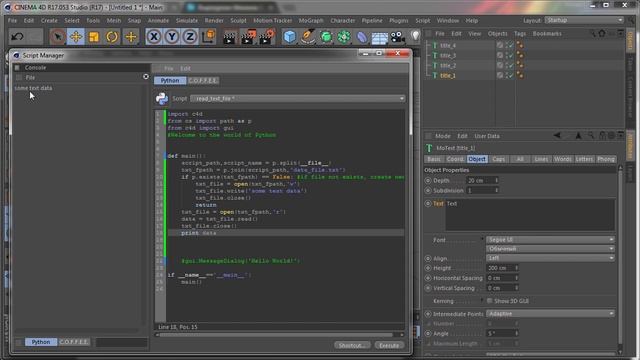This screenshot has width=640, height=360.
Task: Click the up arrow in Attribute Manager
Action: 578,136
